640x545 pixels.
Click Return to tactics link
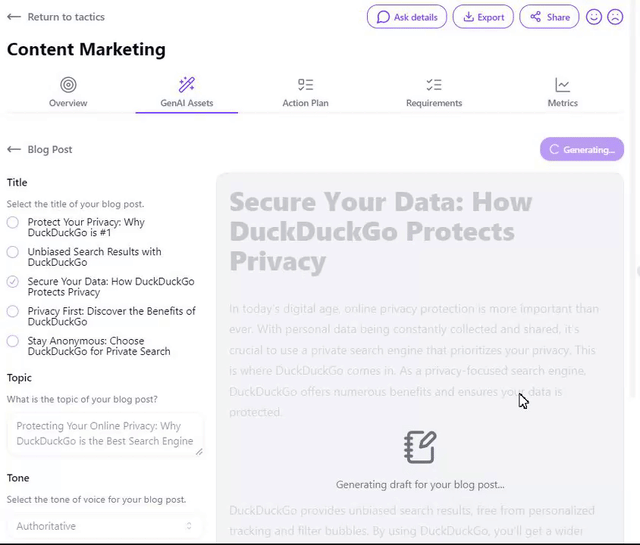point(56,17)
